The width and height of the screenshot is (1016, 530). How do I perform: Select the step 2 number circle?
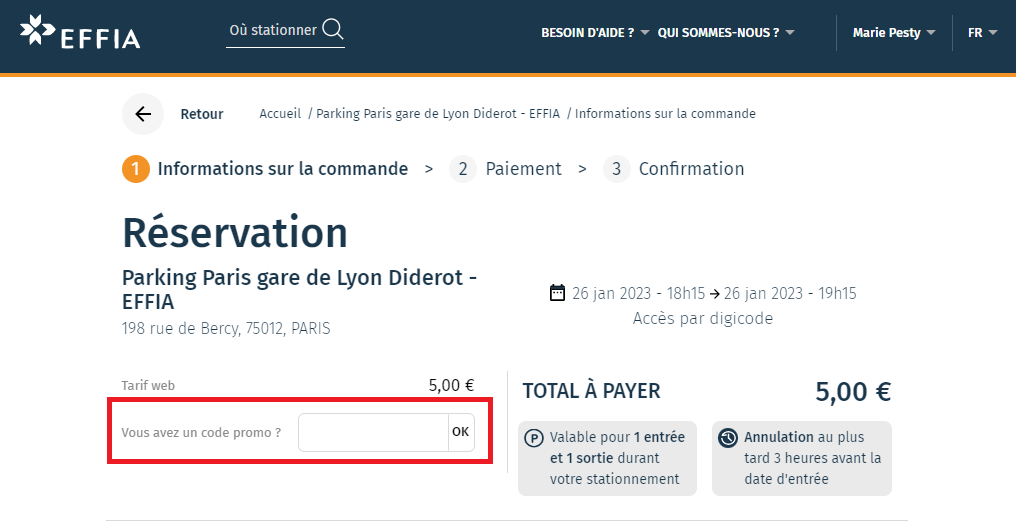tap(462, 169)
